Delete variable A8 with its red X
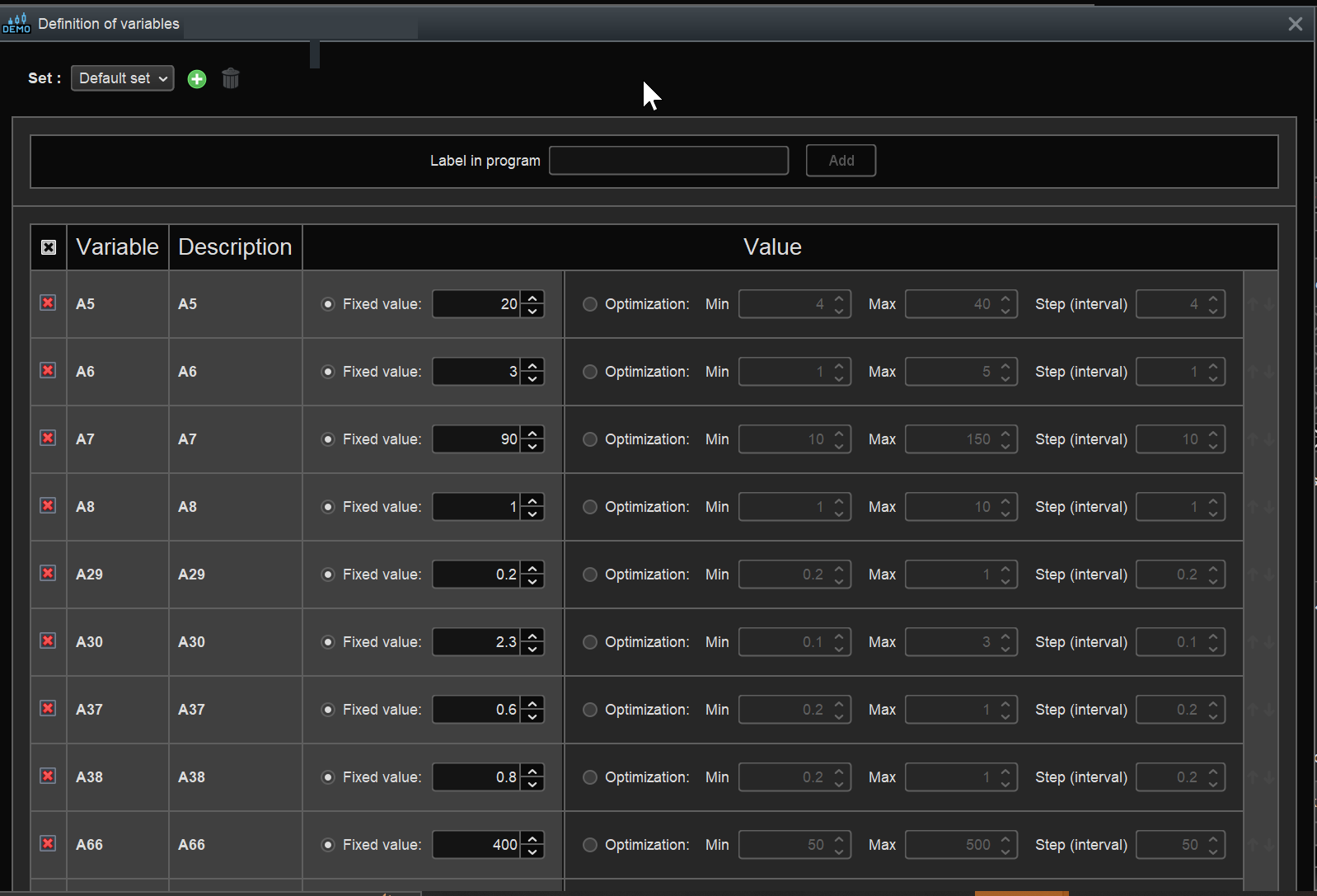Viewport: 1317px width, 896px height. click(x=49, y=505)
